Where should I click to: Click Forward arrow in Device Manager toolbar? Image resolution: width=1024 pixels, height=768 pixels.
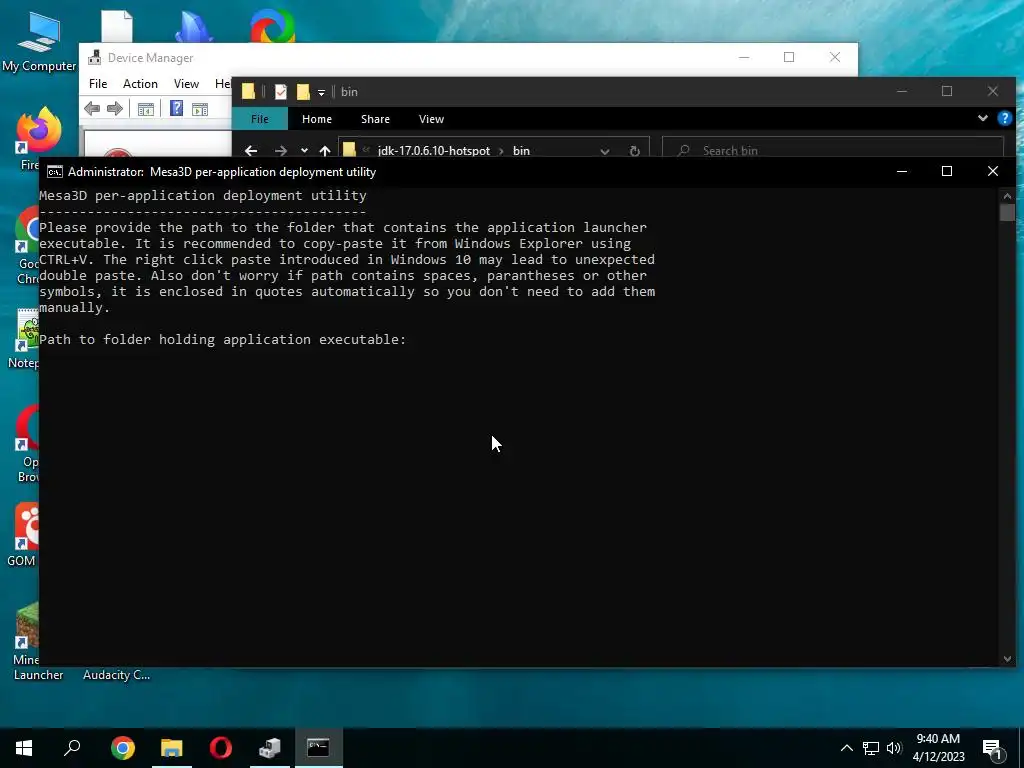tap(115, 108)
